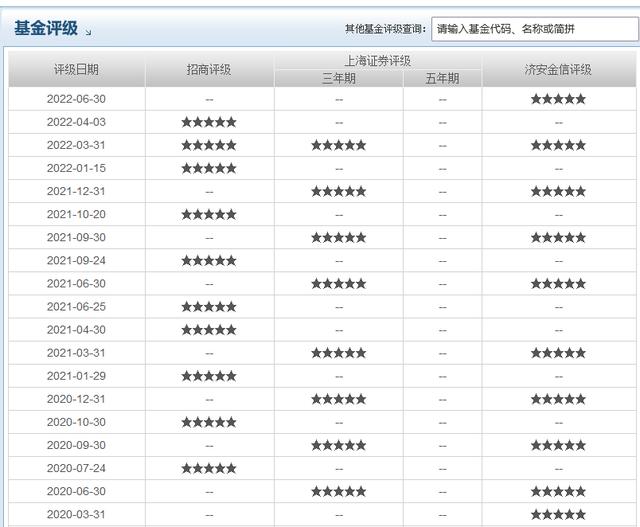Click 招商评级 stars in the 2021-09-24 row
Image resolution: width=640 pixels, height=527 pixels.
click(209, 260)
